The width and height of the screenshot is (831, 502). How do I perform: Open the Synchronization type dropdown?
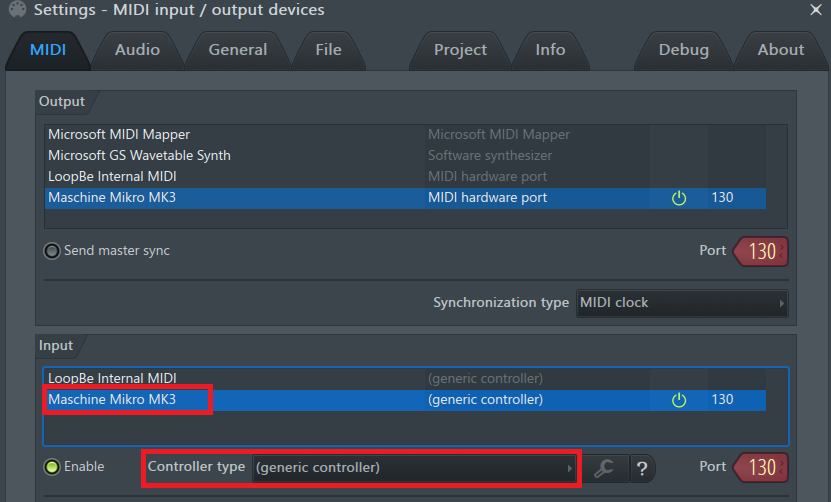[683, 303]
